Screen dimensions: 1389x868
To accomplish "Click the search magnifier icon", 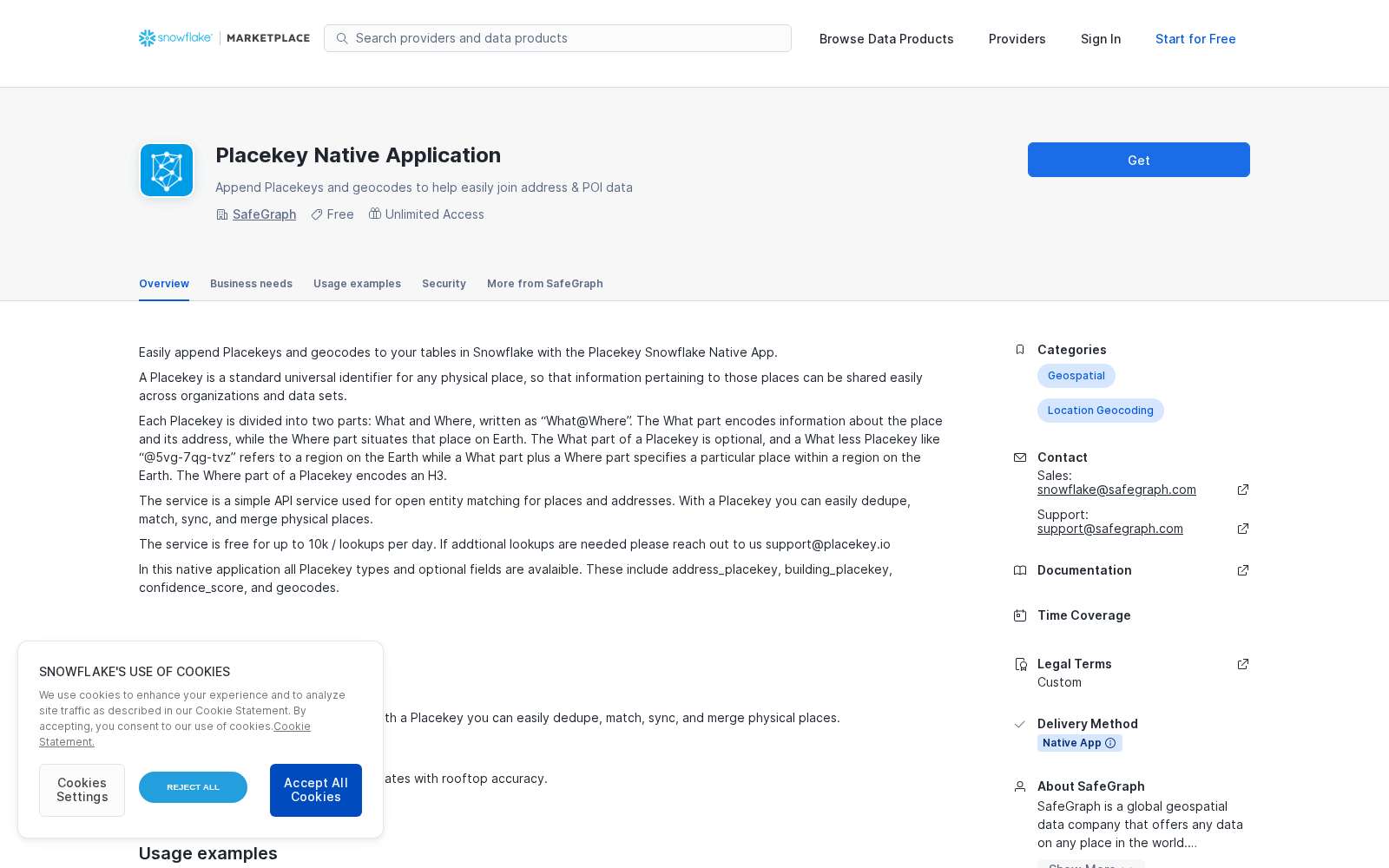I will 342,38.
